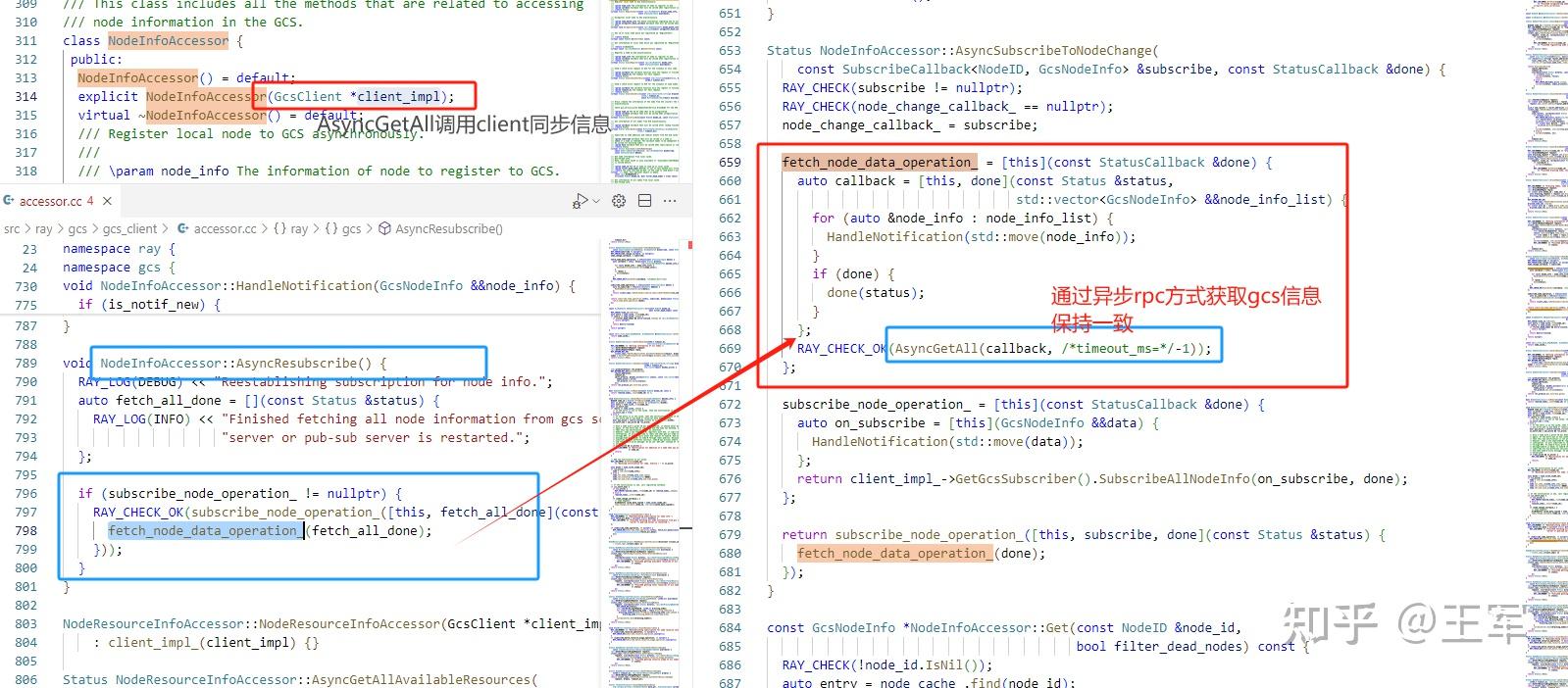Screen dimensions: 1568x688
Task: Click line number 789 in the gutter
Action: point(26,364)
